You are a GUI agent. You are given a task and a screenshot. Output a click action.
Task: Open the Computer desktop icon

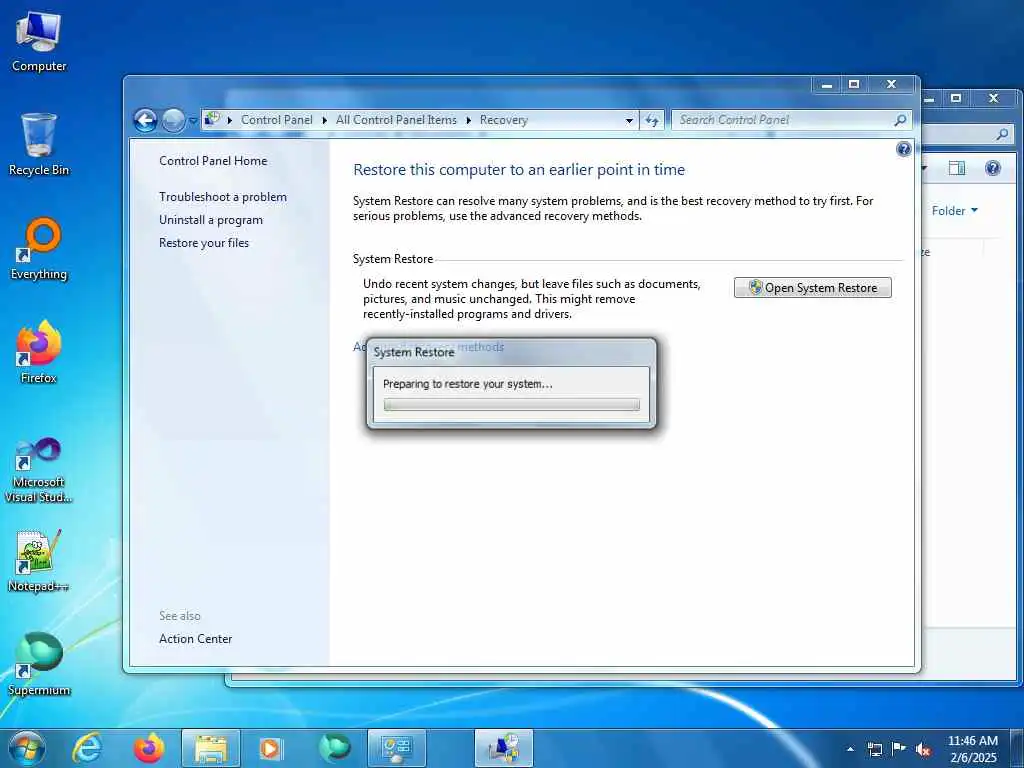pyautogui.click(x=39, y=42)
